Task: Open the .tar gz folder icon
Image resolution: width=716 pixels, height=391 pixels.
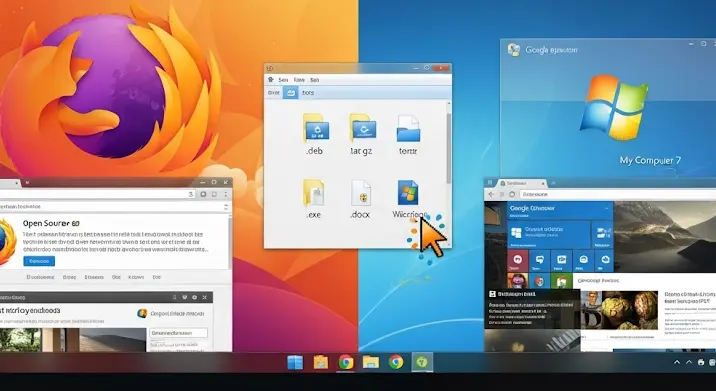Action: 363,127
